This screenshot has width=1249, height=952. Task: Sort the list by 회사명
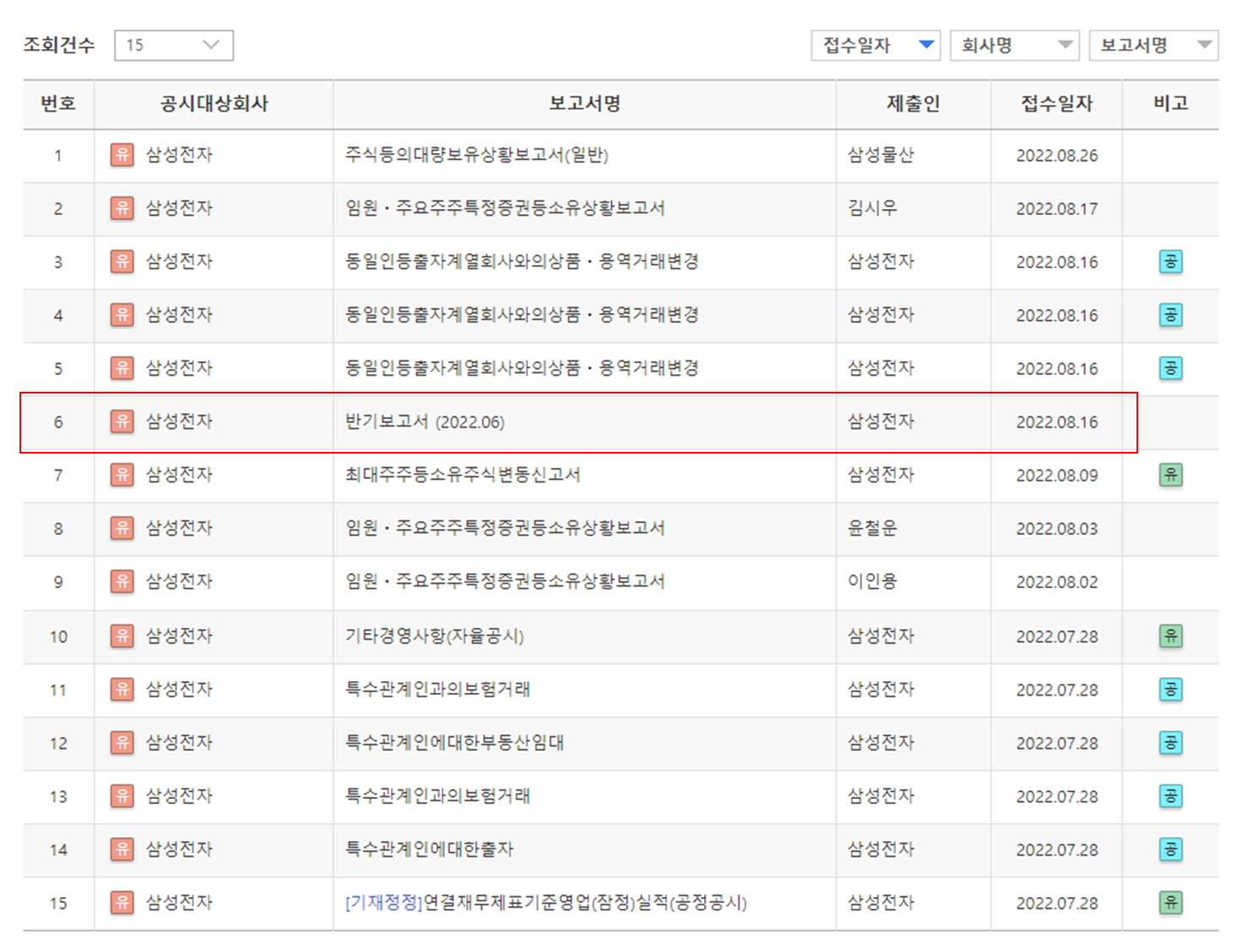click(x=1015, y=45)
